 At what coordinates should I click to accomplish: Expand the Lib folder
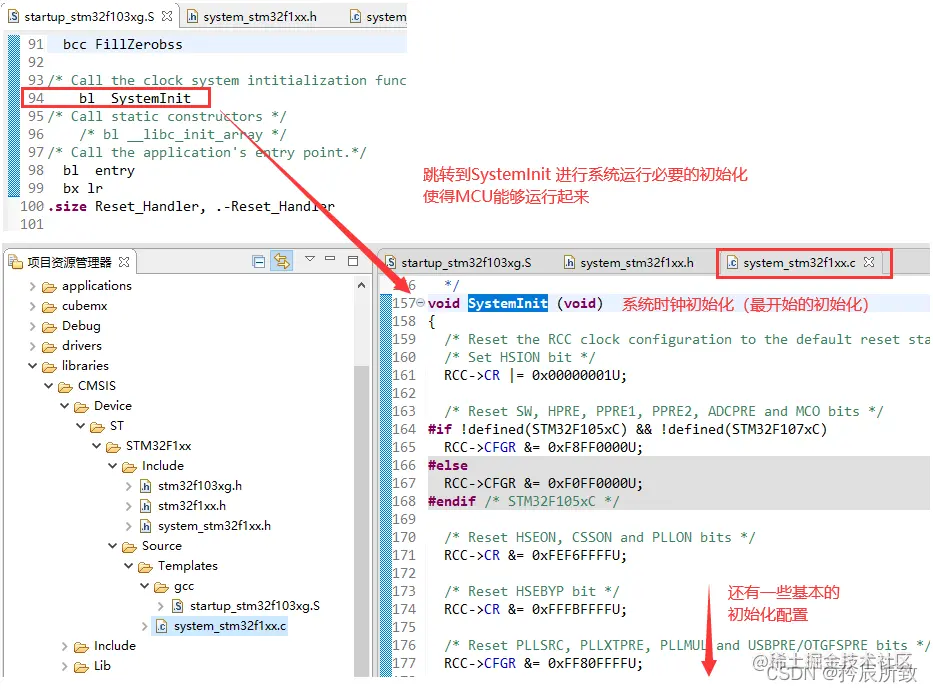coord(65,666)
